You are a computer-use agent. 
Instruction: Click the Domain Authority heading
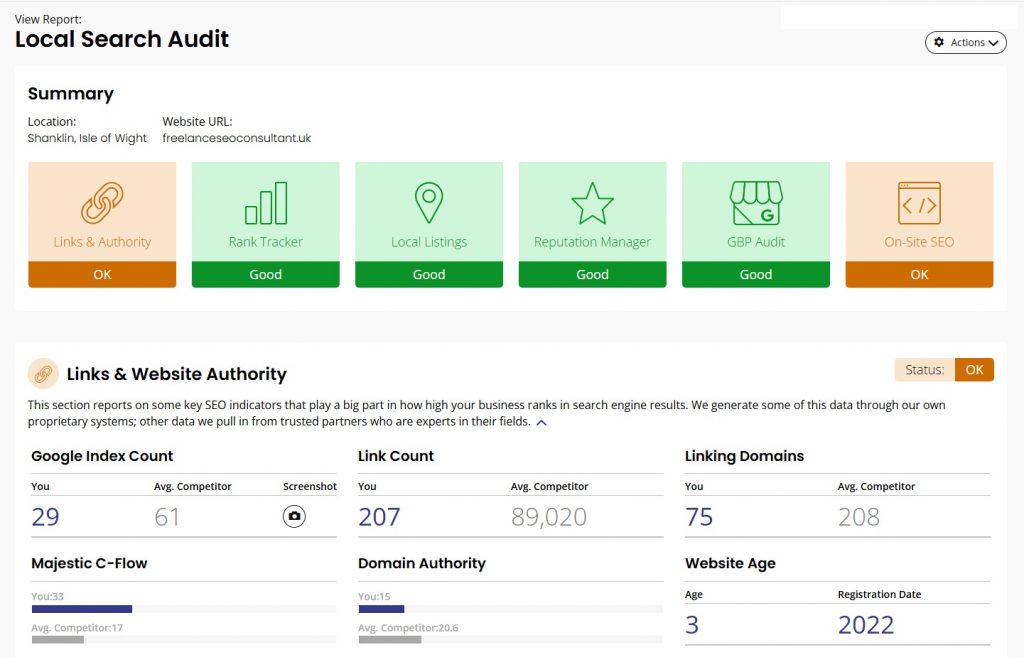tap(422, 563)
